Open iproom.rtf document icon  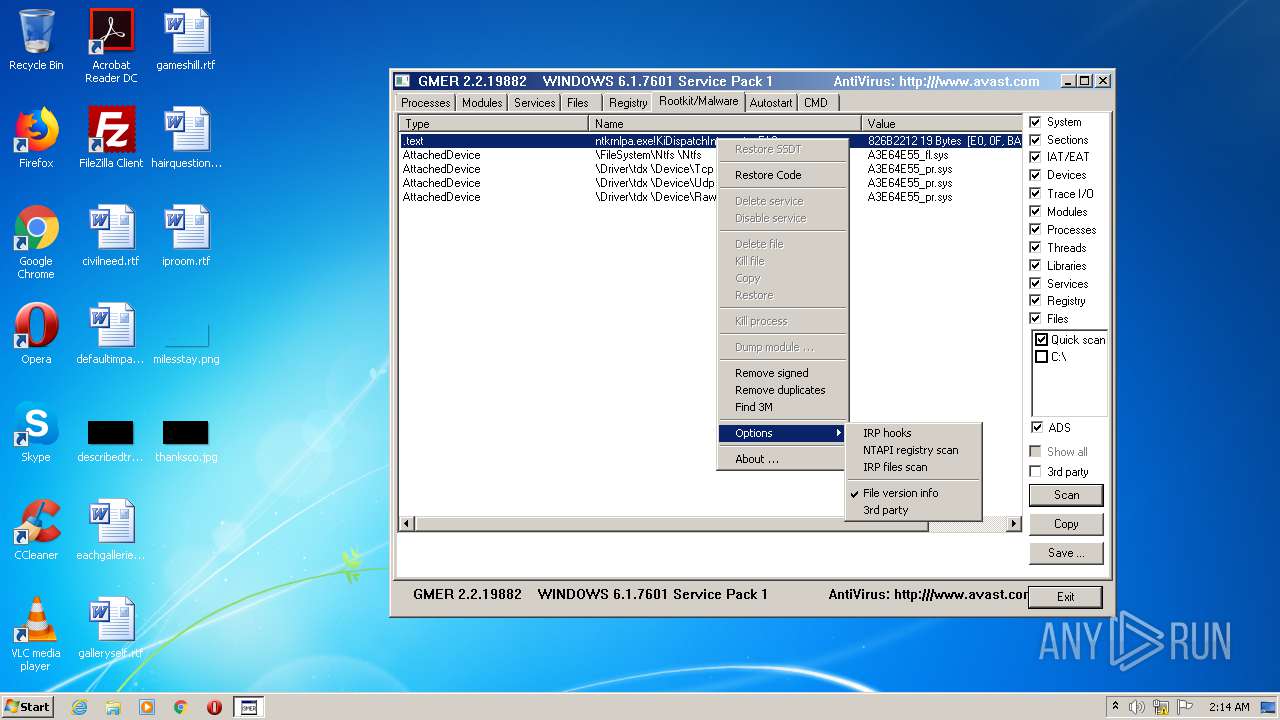pos(186,236)
